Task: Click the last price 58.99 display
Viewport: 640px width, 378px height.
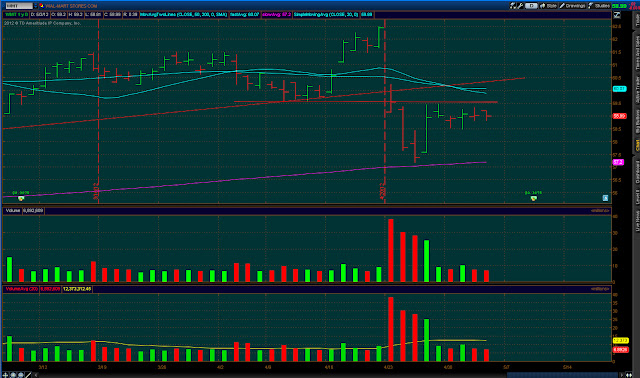Action: [619, 6]
